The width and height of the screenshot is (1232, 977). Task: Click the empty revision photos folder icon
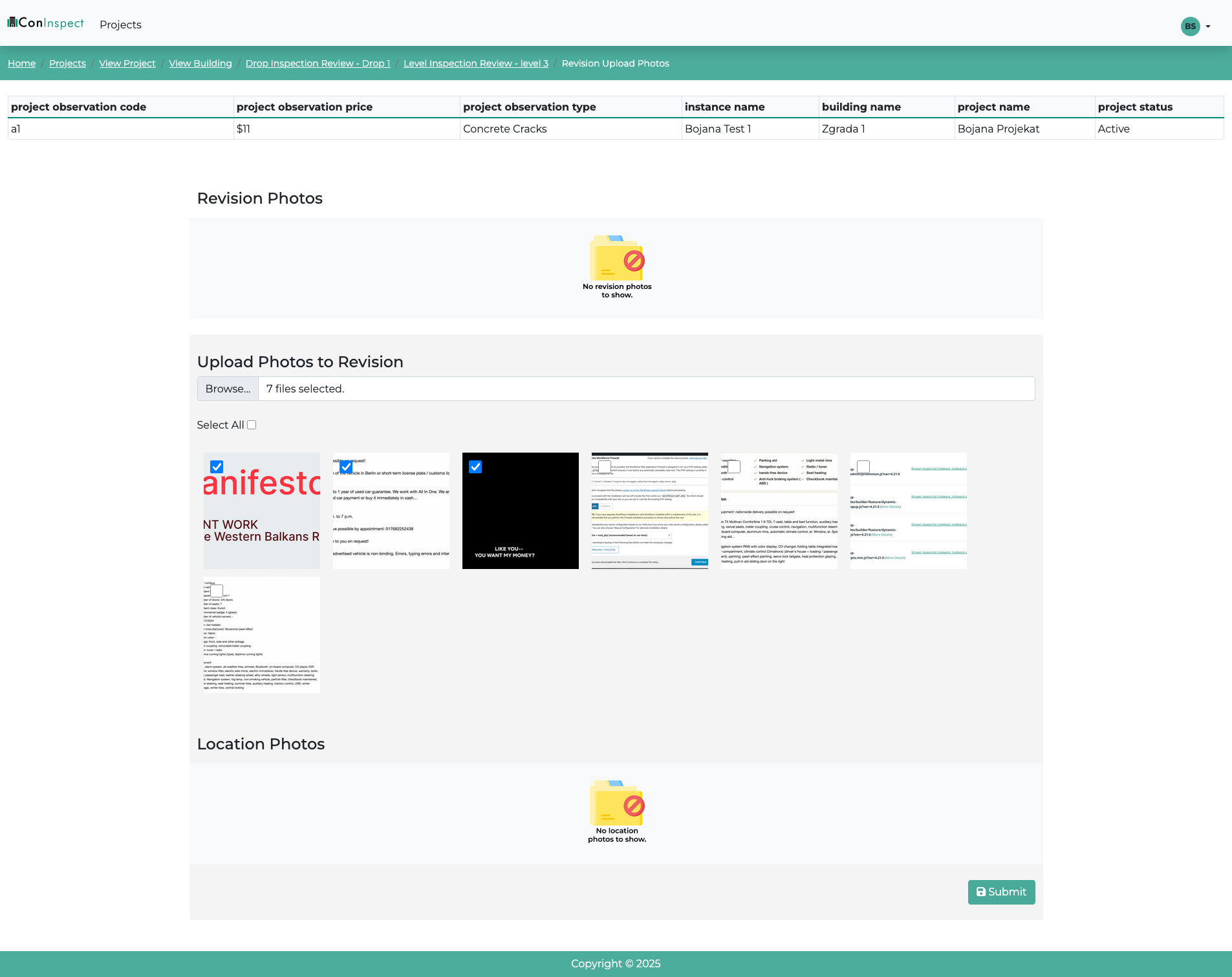coord(616,257)
